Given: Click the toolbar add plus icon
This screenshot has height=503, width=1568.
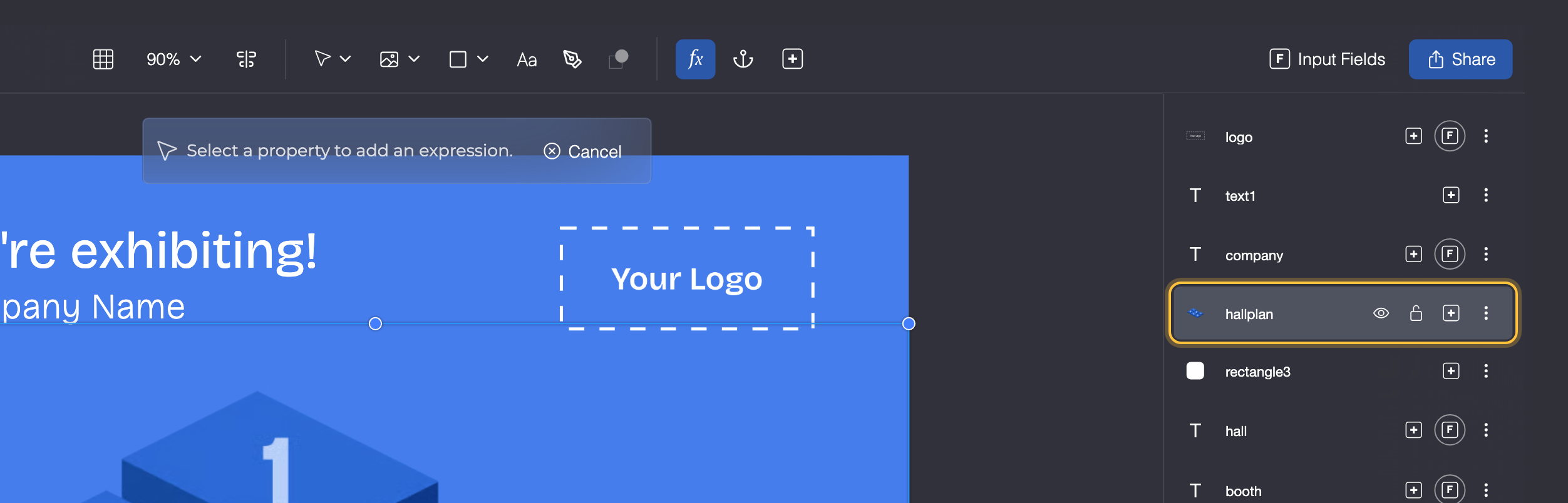Looking at the screenshot, I should (792, 59).
